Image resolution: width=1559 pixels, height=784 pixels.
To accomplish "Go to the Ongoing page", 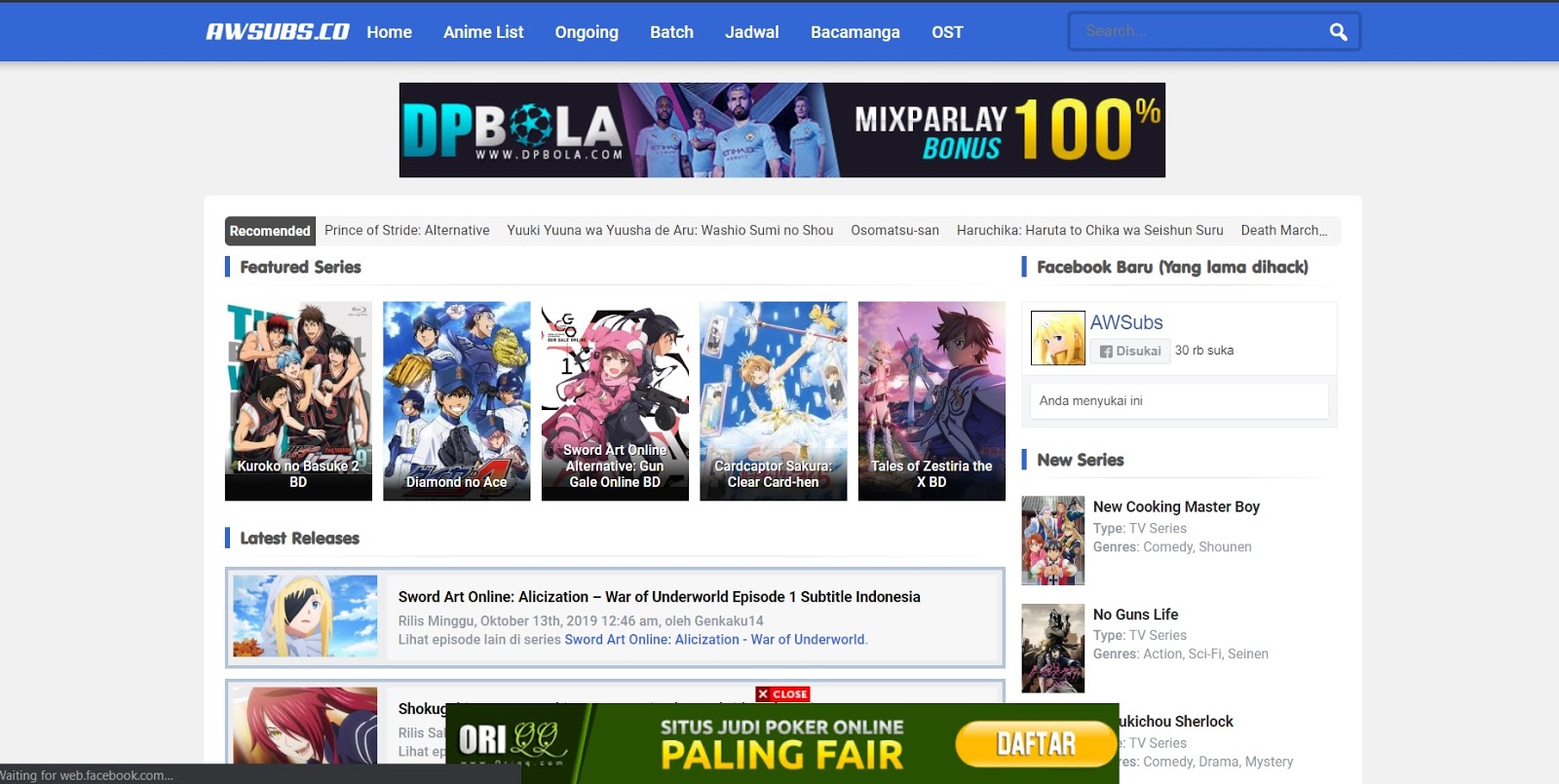I will [587, 32].
